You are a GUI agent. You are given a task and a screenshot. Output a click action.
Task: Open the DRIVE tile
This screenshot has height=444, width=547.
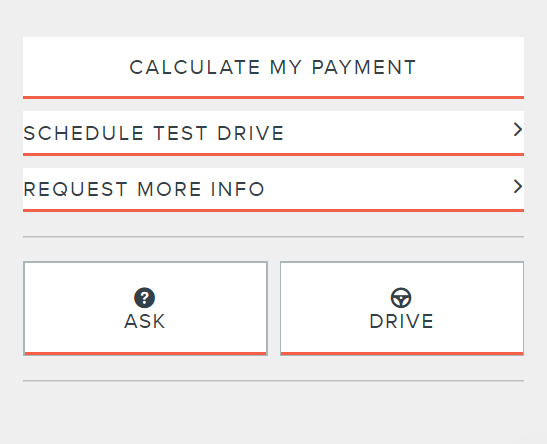[x=402, y=308]
